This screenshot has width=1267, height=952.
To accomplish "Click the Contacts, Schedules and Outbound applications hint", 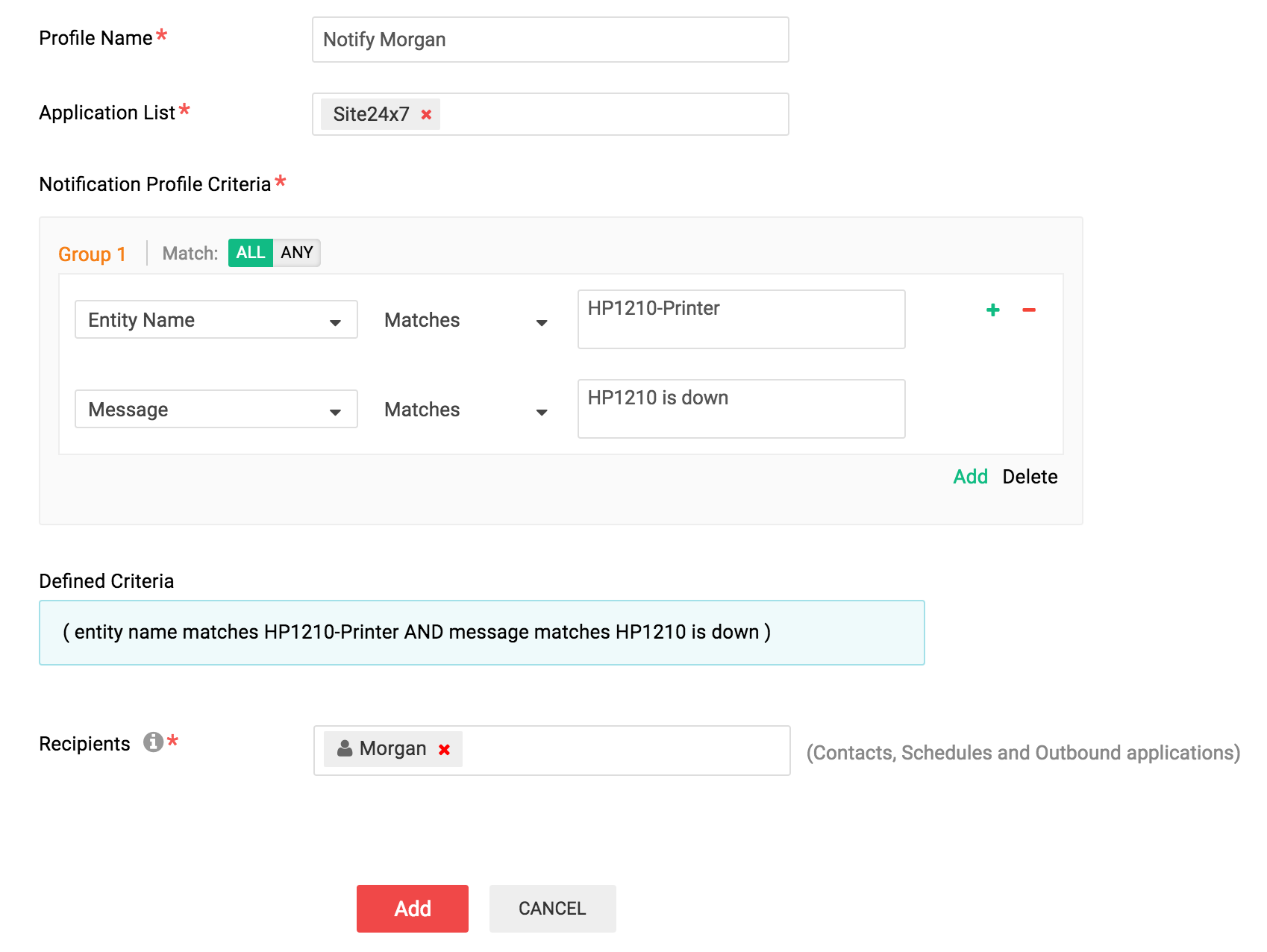I will tap(1023, 753).
